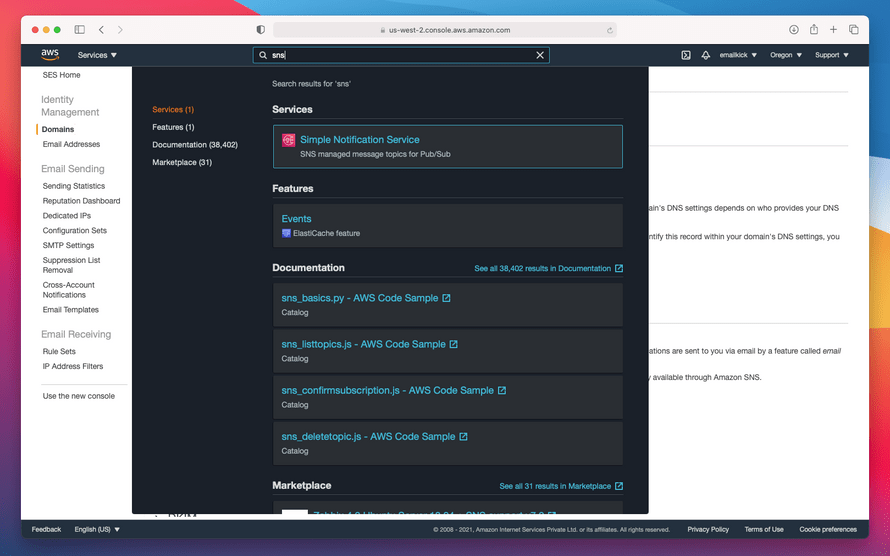890x556 pixels.
Task: Show Safari downloads icon
Action: [x=794, y=30]
